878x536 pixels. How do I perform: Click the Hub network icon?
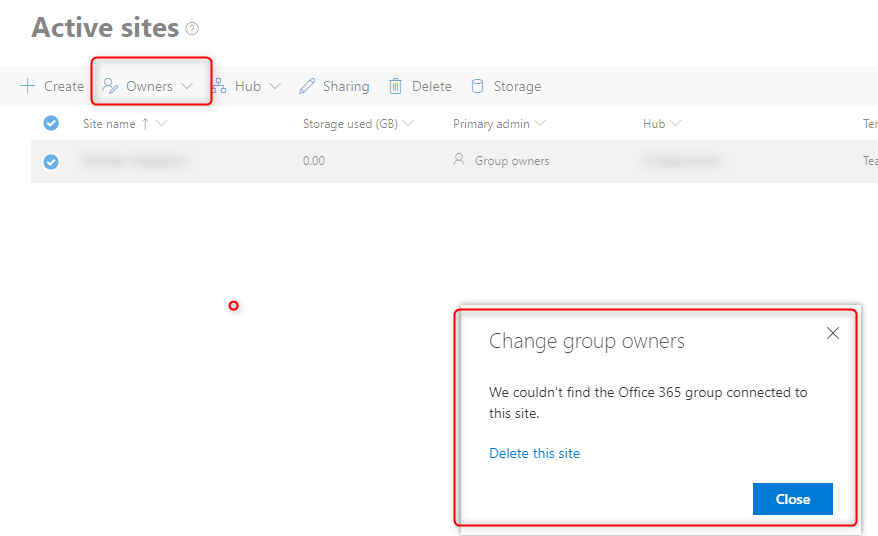(219, 86)
